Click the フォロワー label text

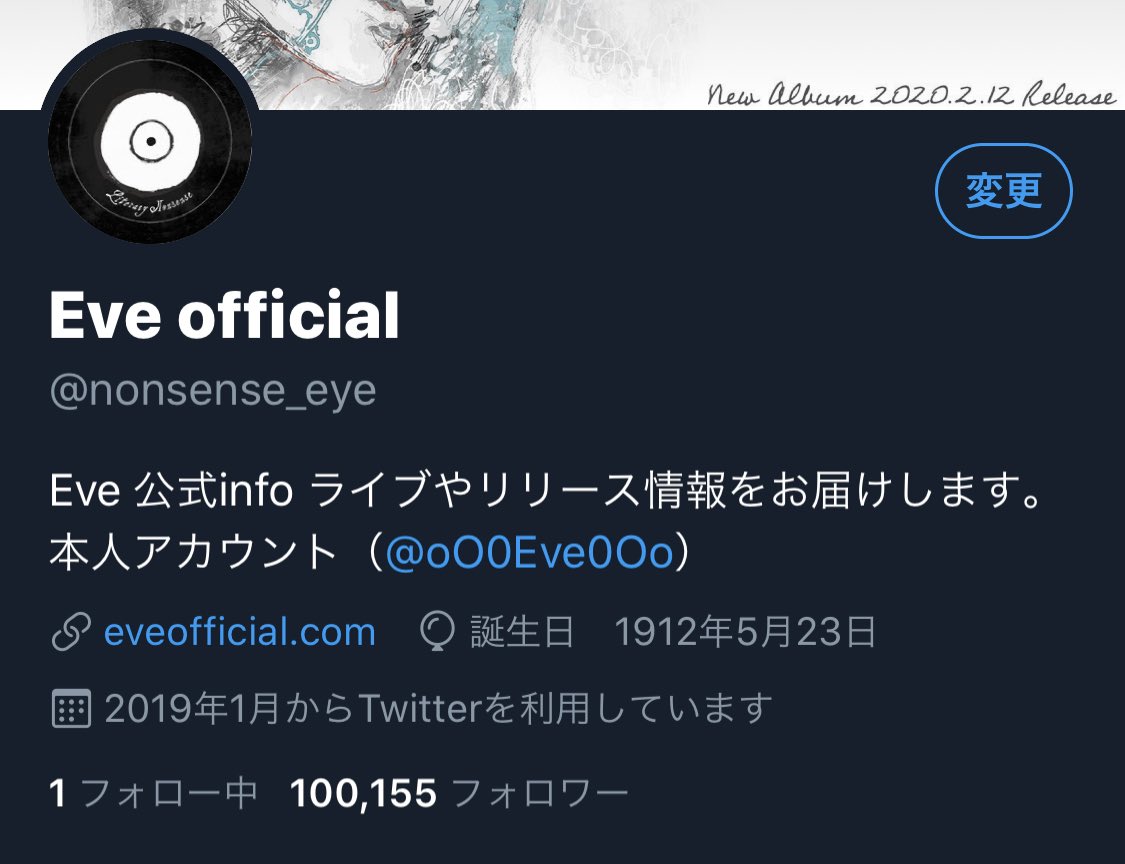(540, 794)
